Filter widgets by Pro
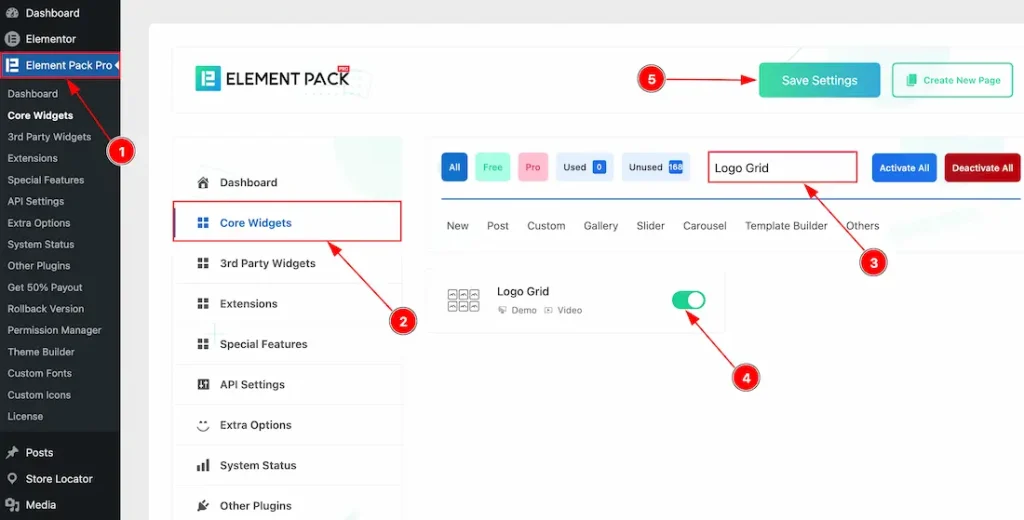This screenshot has height=520, width=1024. click(533, 167)
